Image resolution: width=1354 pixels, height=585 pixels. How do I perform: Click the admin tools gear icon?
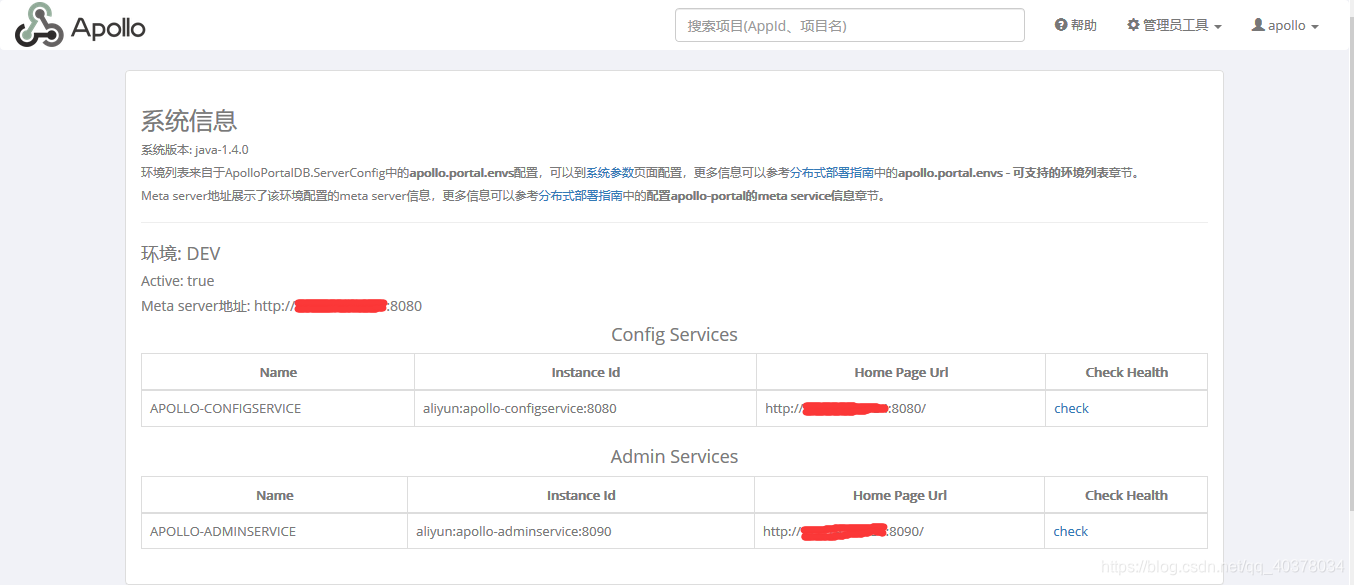[x=1133, y=25]
